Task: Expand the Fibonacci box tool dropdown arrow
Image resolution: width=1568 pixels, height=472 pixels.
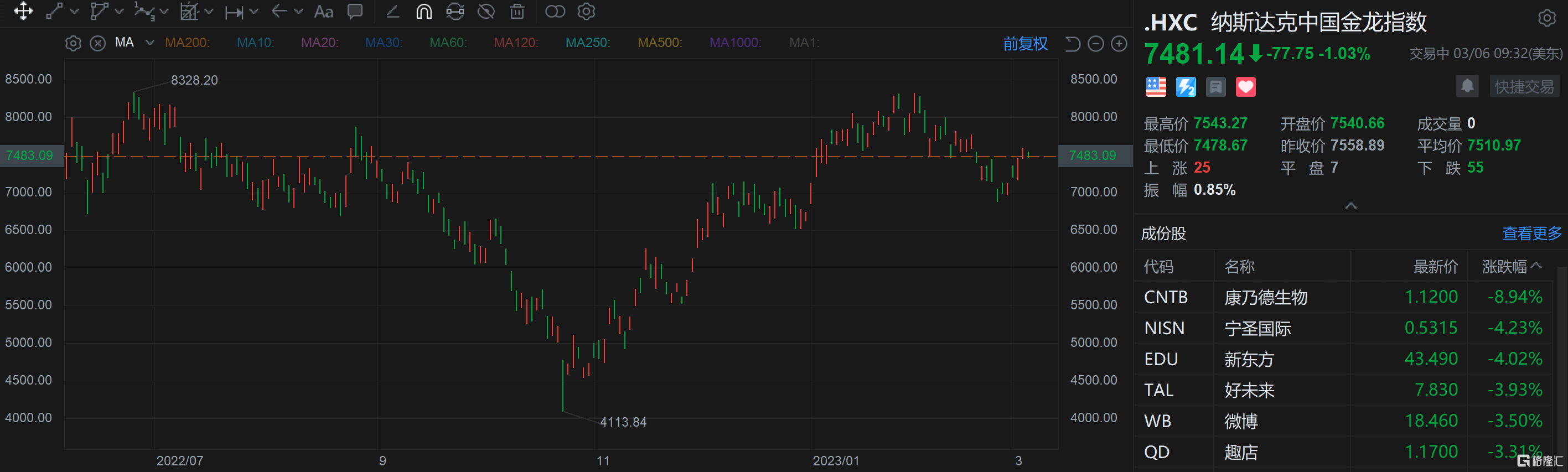Action: click(209, 12)
